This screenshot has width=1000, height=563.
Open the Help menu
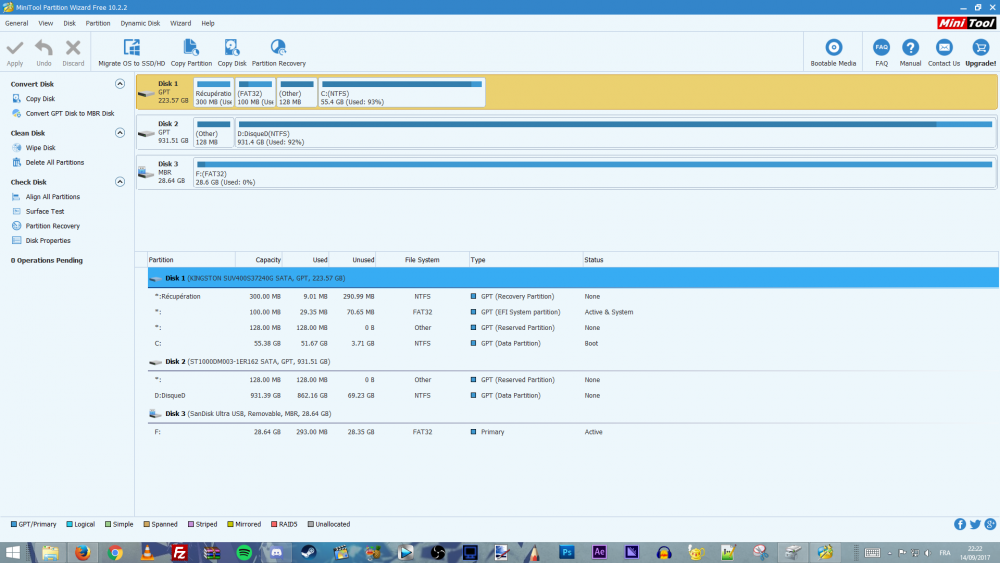click(x=208, y=23)
